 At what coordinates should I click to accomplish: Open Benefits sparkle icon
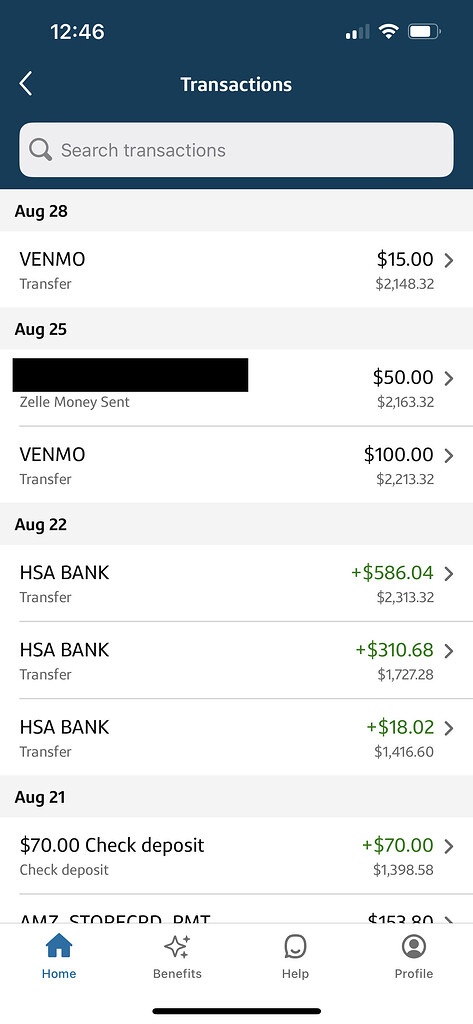pos(177,946)
